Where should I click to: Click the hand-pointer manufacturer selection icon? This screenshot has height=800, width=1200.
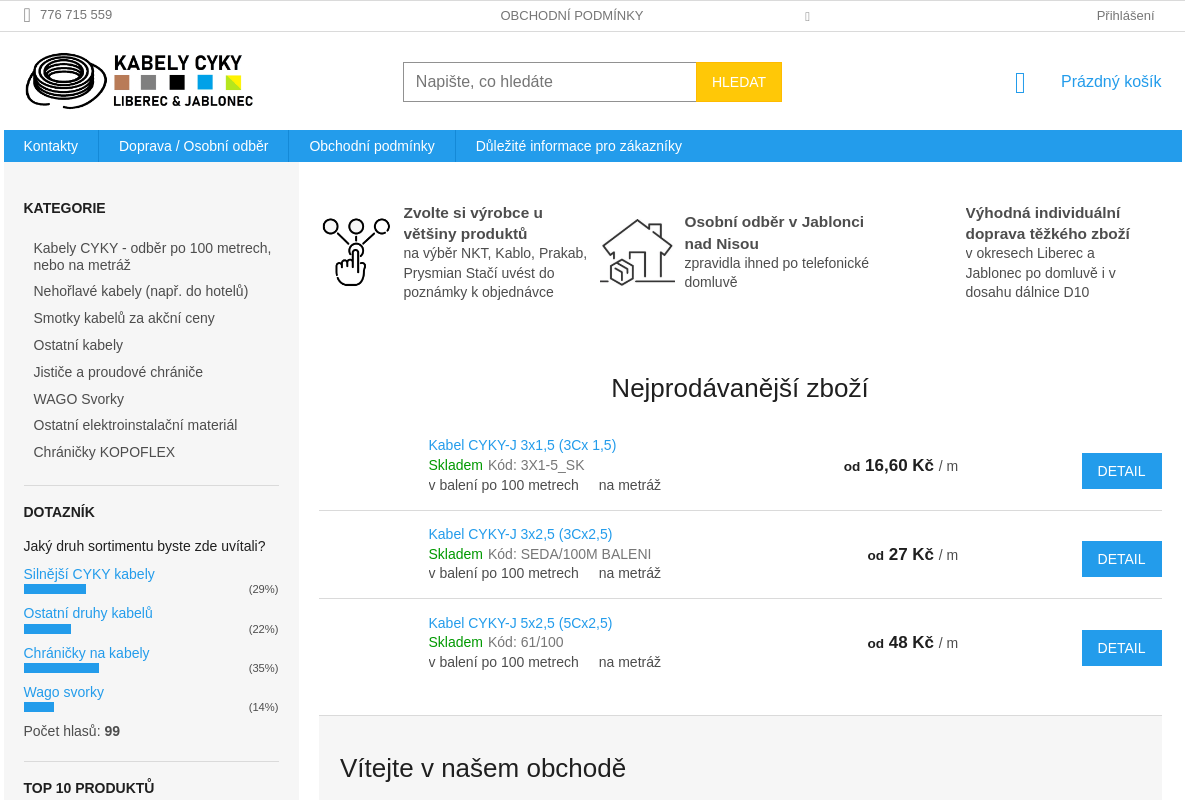click(356, 251)
